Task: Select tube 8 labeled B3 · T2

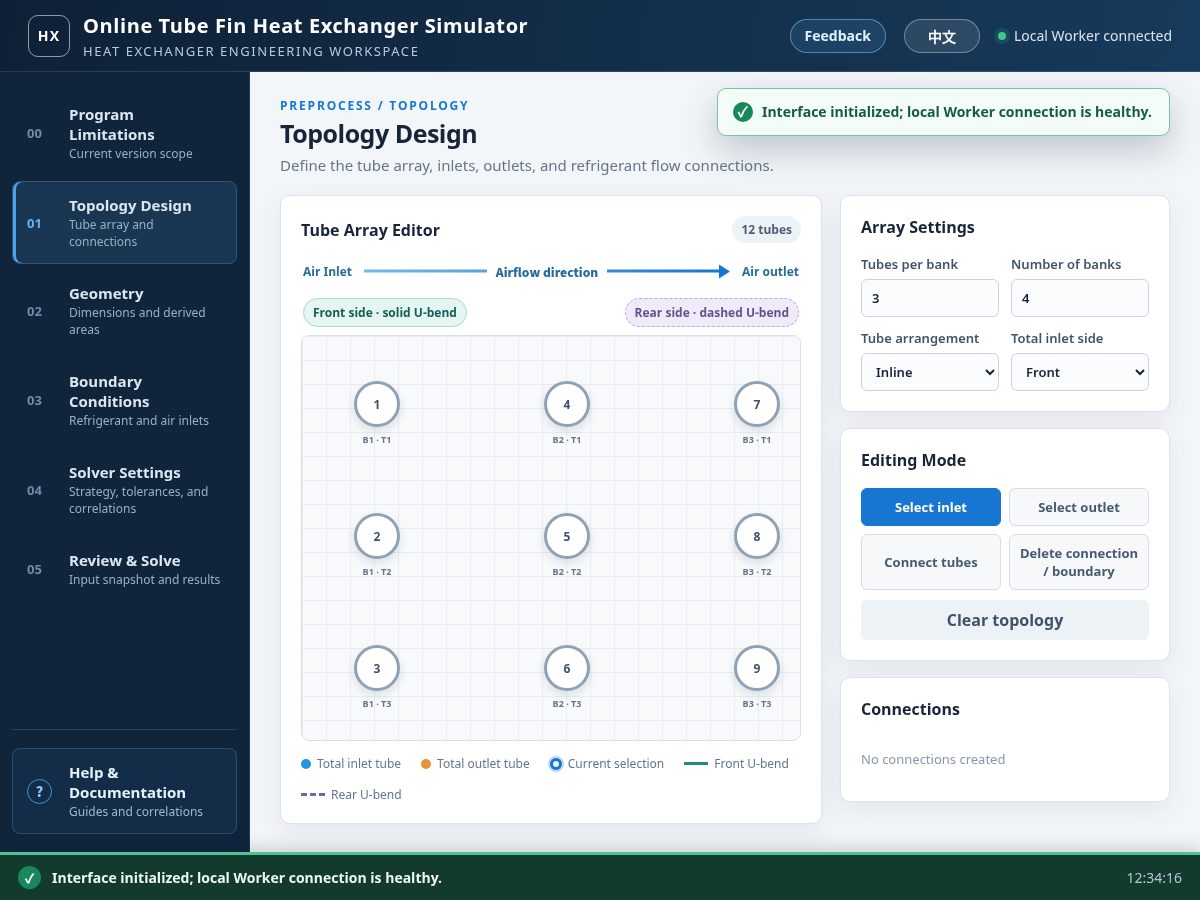Action: 757,536
